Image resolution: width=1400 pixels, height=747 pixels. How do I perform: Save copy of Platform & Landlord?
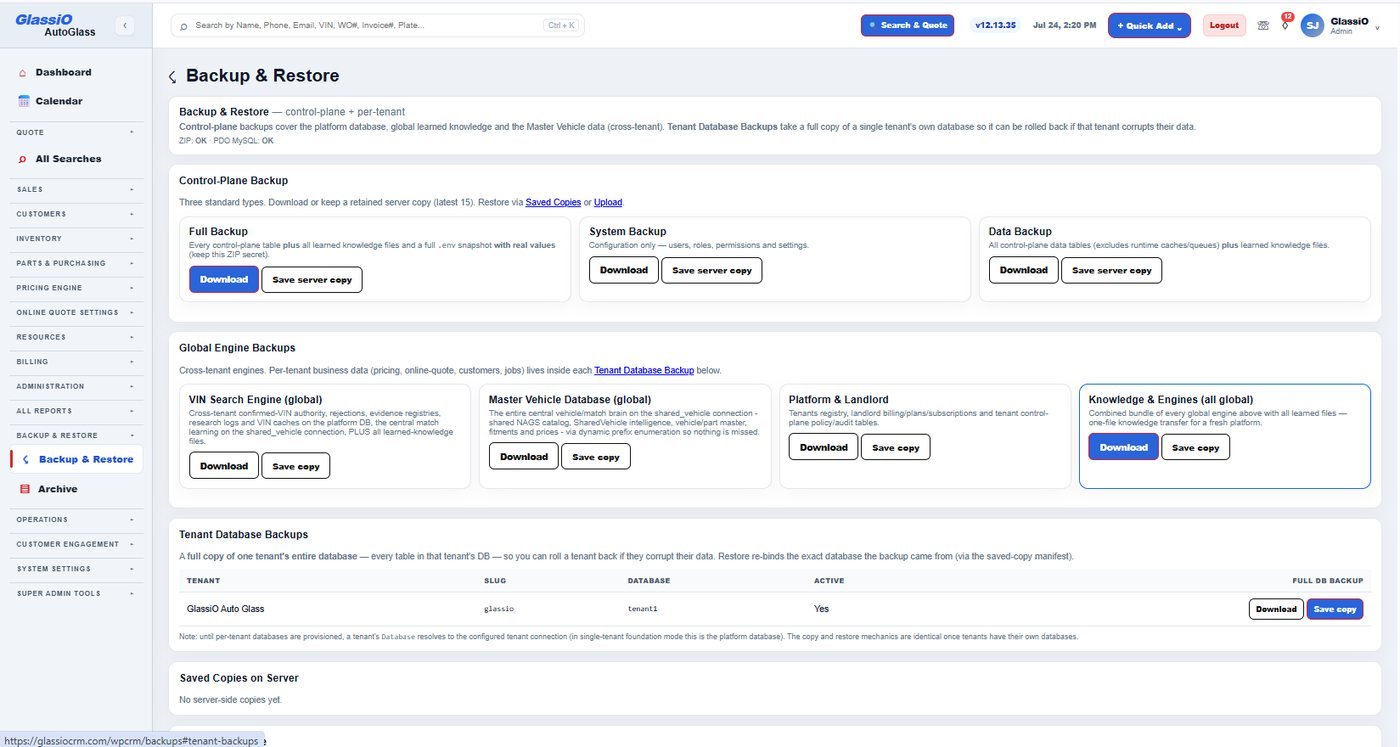tap(896, 447)
